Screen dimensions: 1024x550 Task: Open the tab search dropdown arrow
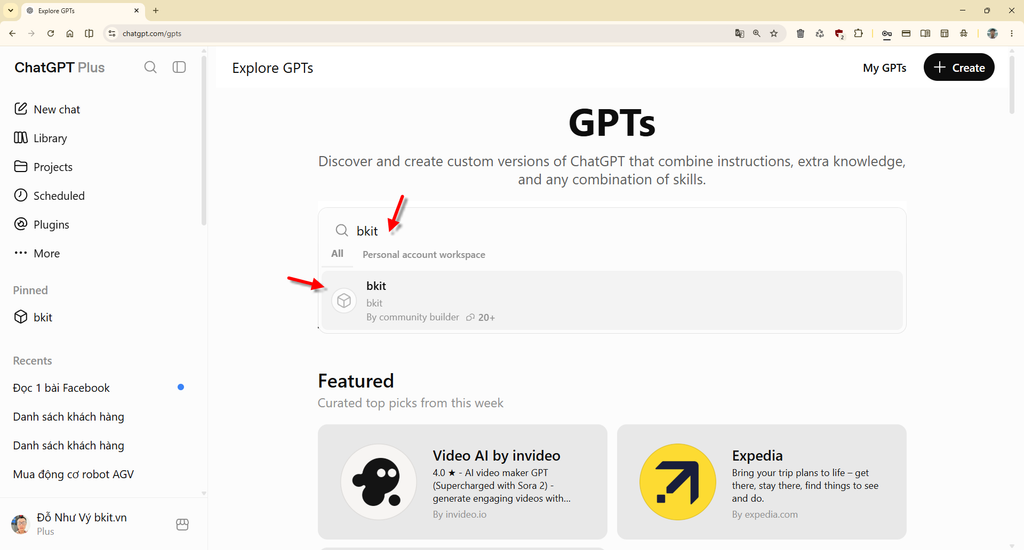tap(10, 10)
